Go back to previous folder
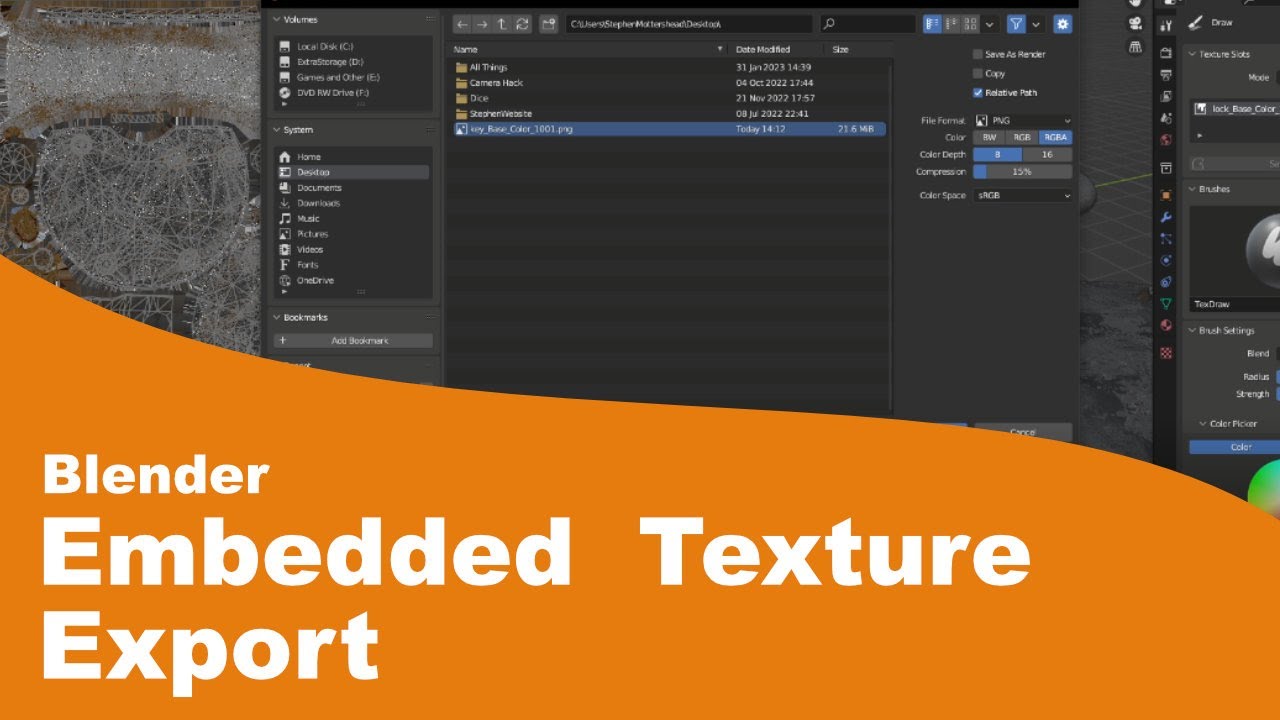This screenshot has height=720, width=1280. click(x=462, y=24)
